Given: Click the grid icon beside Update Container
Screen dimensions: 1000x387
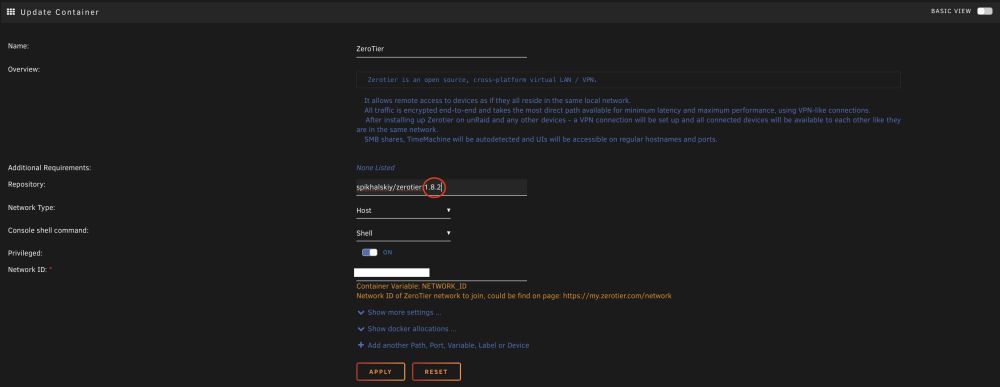Looking at the screenshot, I should click(11, 11).
